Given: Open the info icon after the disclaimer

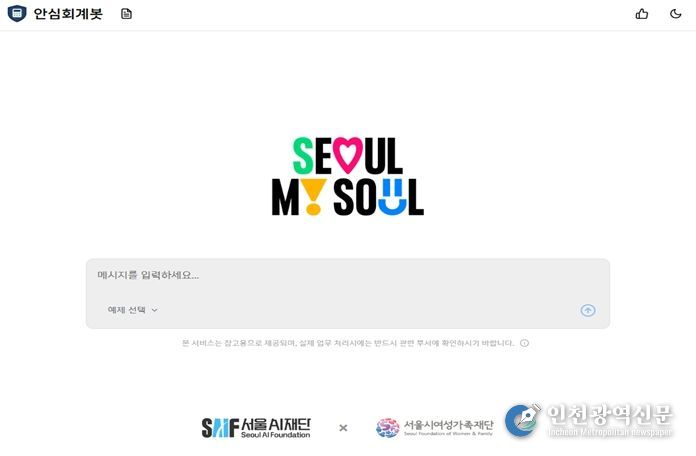Looking at the screenshot, I should (x=524, y=343).
